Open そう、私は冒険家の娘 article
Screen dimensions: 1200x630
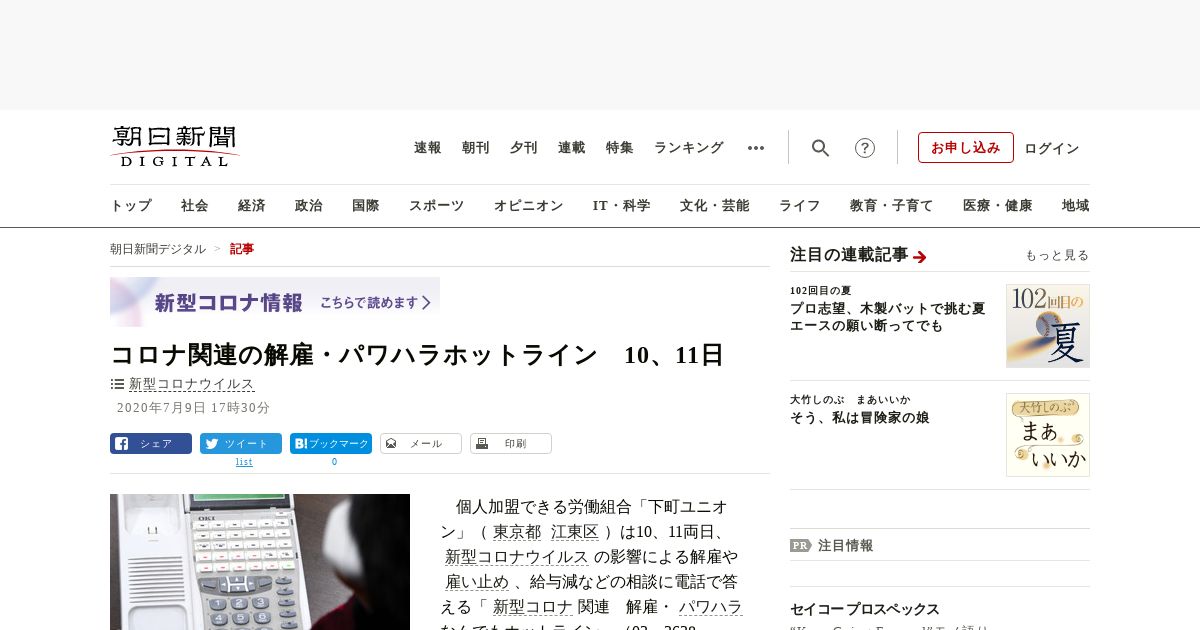pos(860,418)
